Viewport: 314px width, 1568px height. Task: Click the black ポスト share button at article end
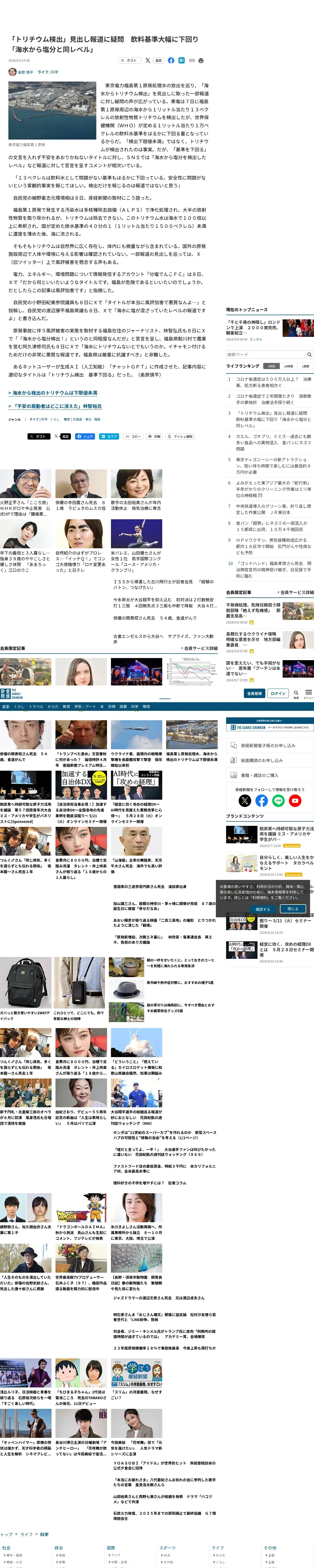click(39, 436)
